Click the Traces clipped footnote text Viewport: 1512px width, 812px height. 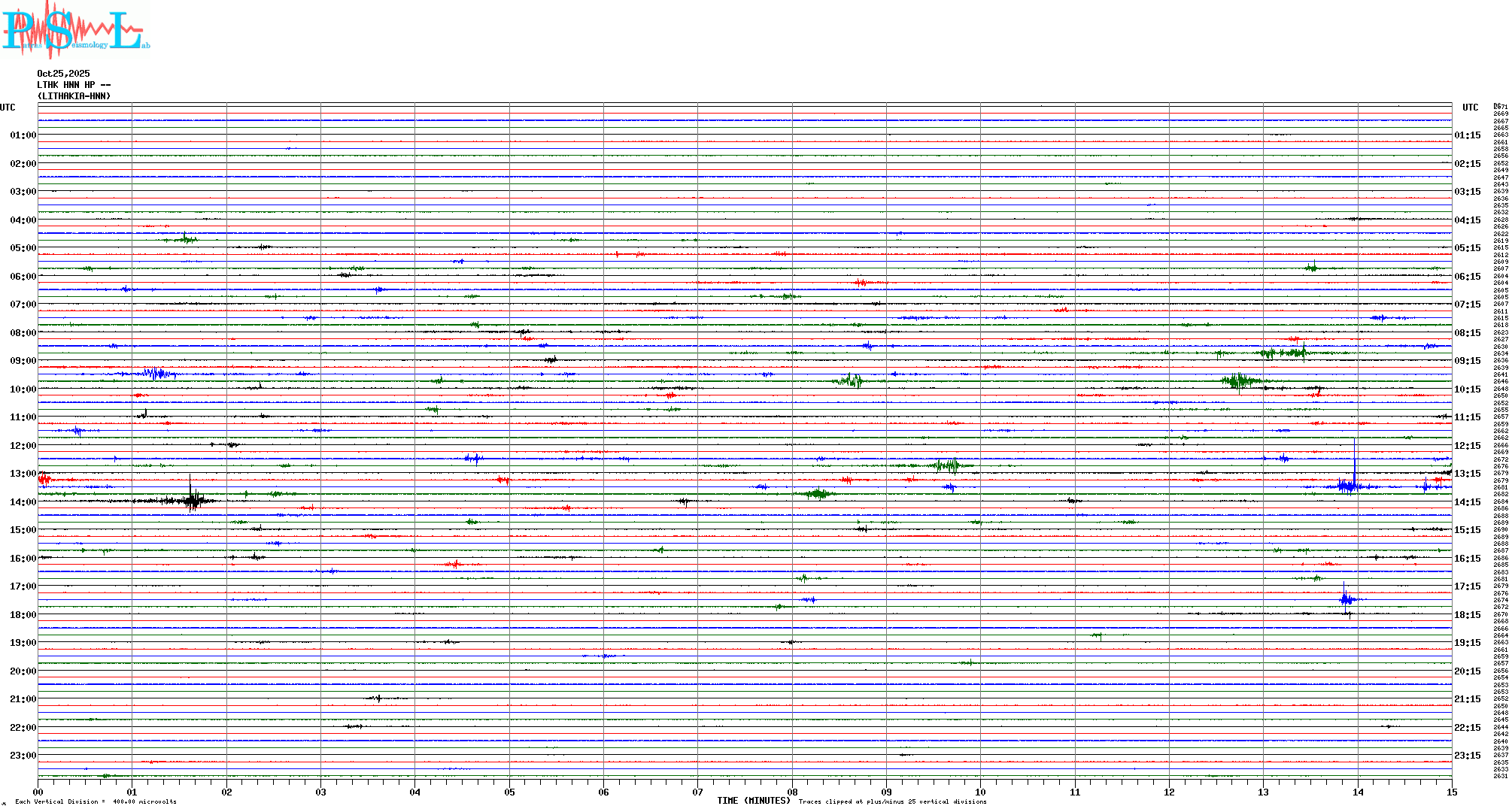[892, 801]
